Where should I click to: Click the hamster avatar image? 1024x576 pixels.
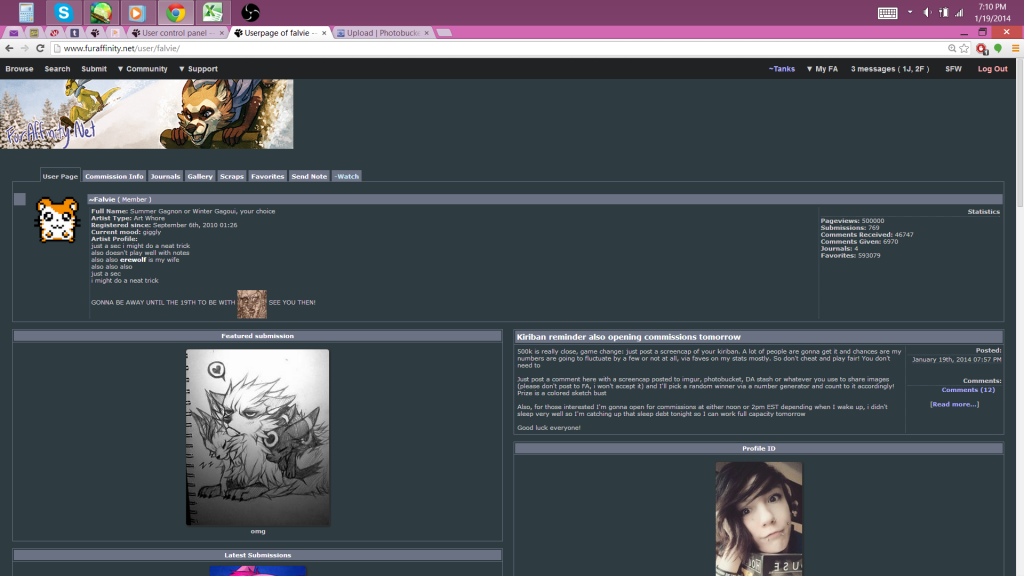[x=57, y=220]
